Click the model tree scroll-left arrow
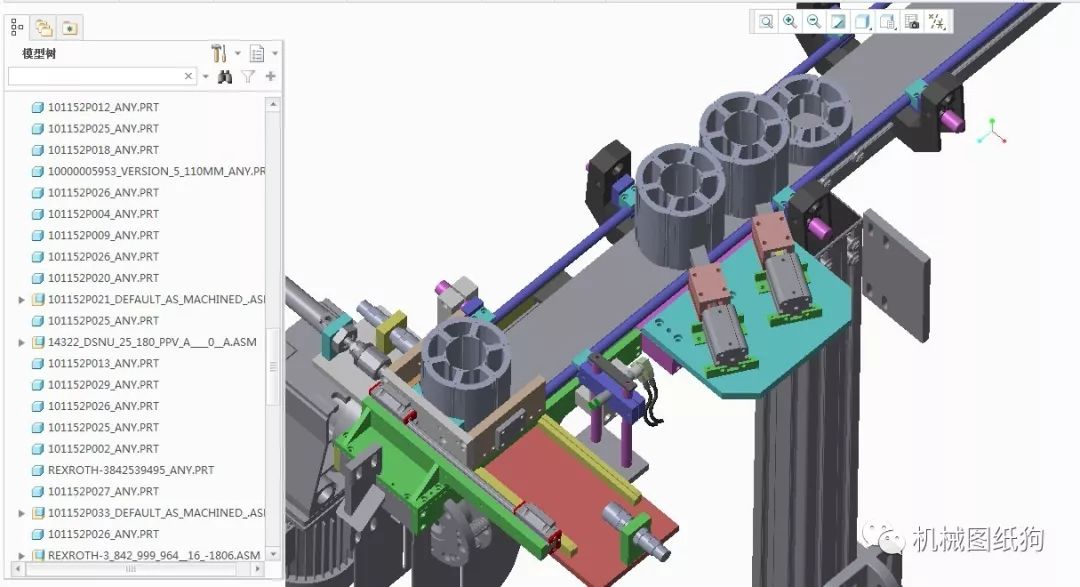 tap(16, 569)
